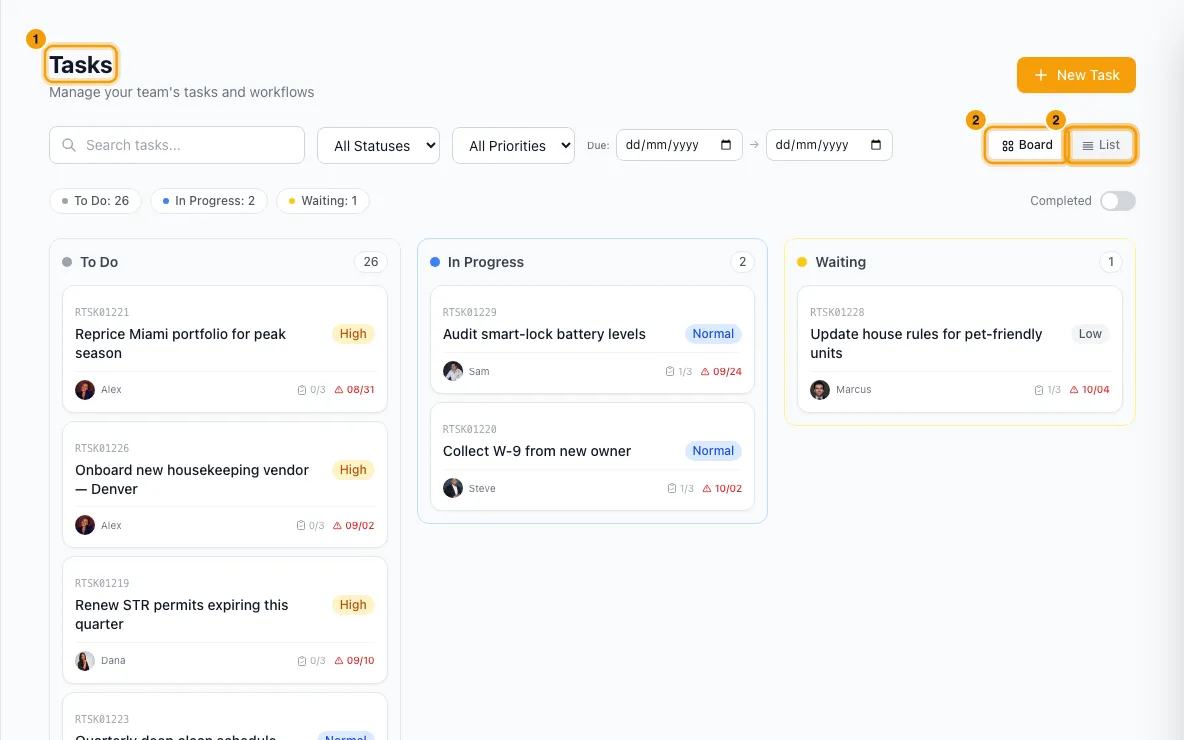Screen dimensions: 1184x740
Task: Open task Update house rules for pet-friendly units
Action: (x=926, y=344)
